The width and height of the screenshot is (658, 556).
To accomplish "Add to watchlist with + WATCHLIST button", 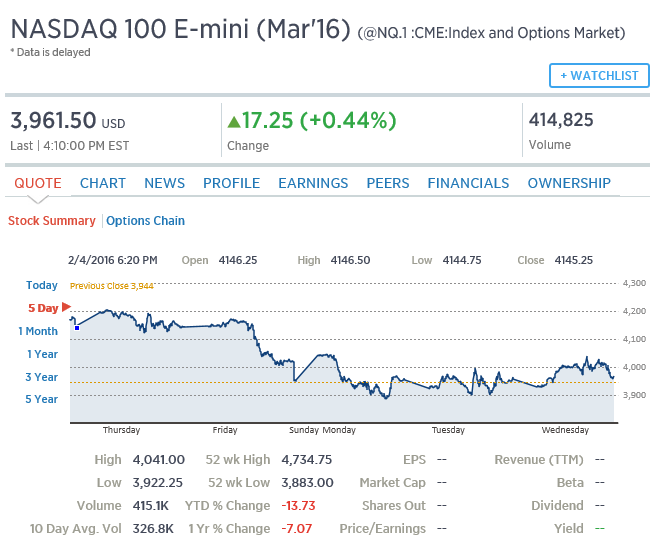I will [599, 76].
